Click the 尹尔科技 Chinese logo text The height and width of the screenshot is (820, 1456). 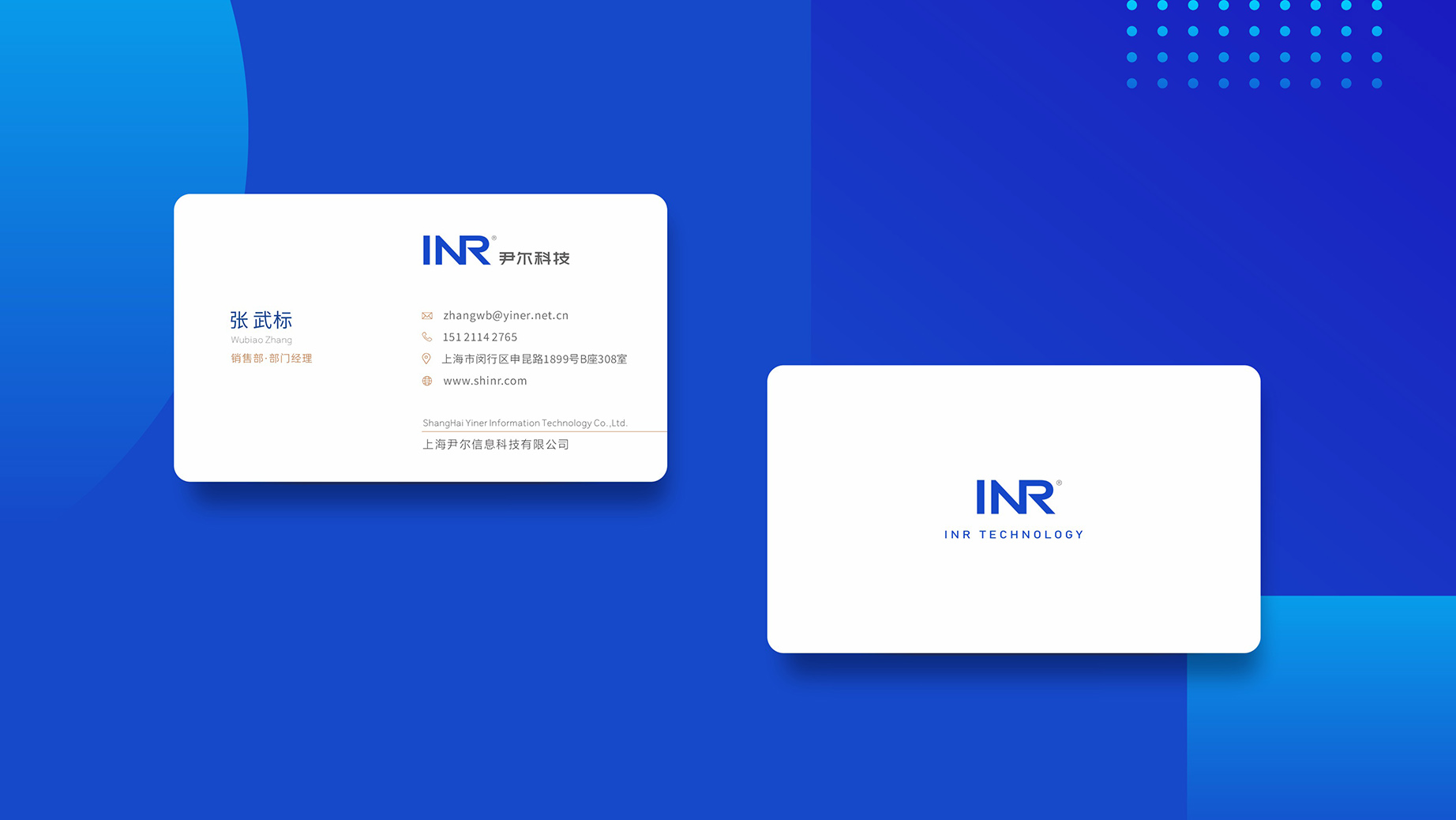pos(535,258)
